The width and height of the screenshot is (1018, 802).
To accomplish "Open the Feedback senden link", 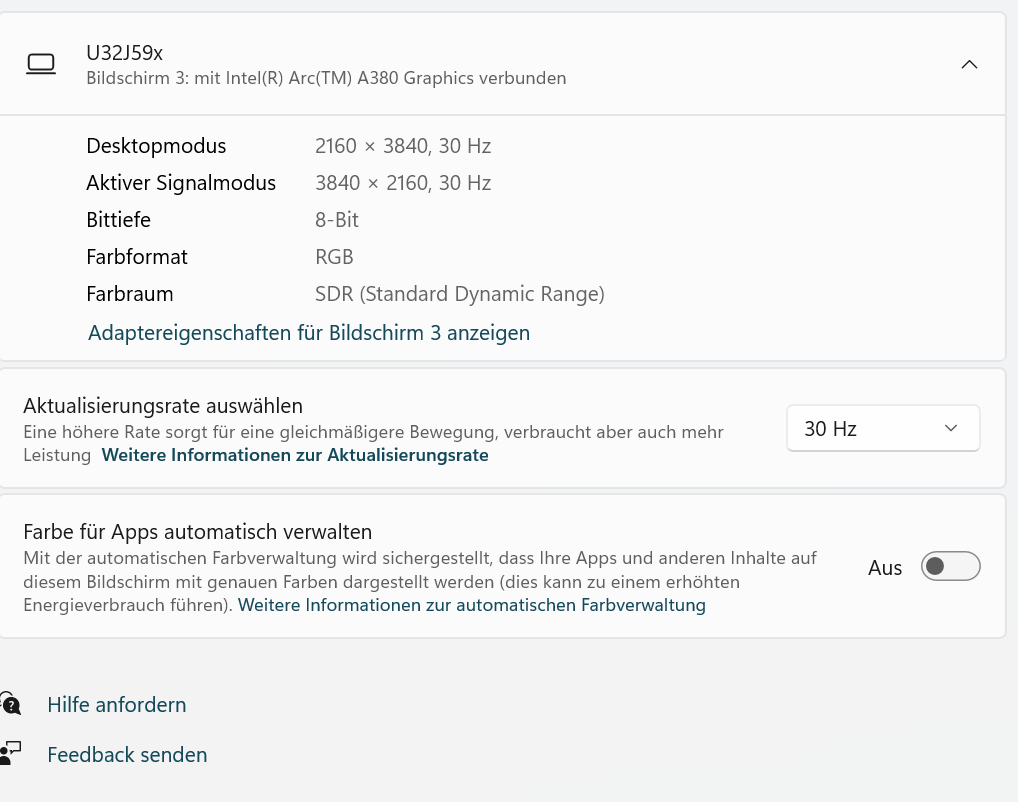I will 127,754.
